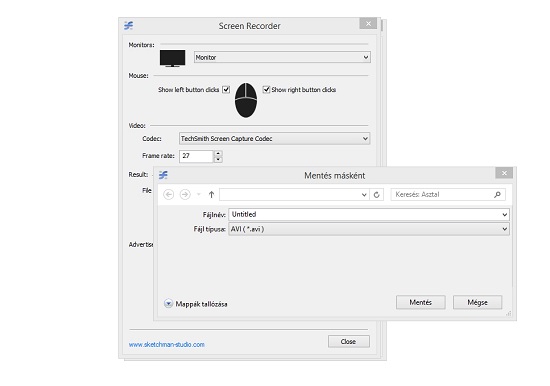
Task: Click the Frame rate input field
Action: (x=196, y=156)
